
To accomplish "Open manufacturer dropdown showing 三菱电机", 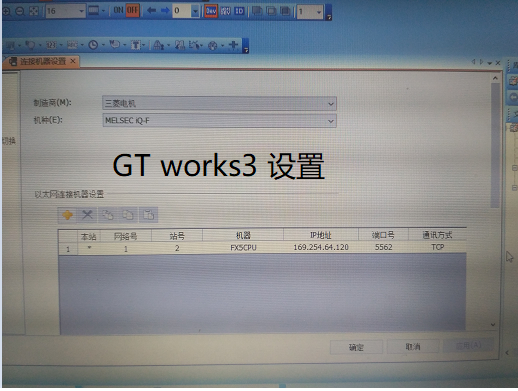I will point(219,103).
